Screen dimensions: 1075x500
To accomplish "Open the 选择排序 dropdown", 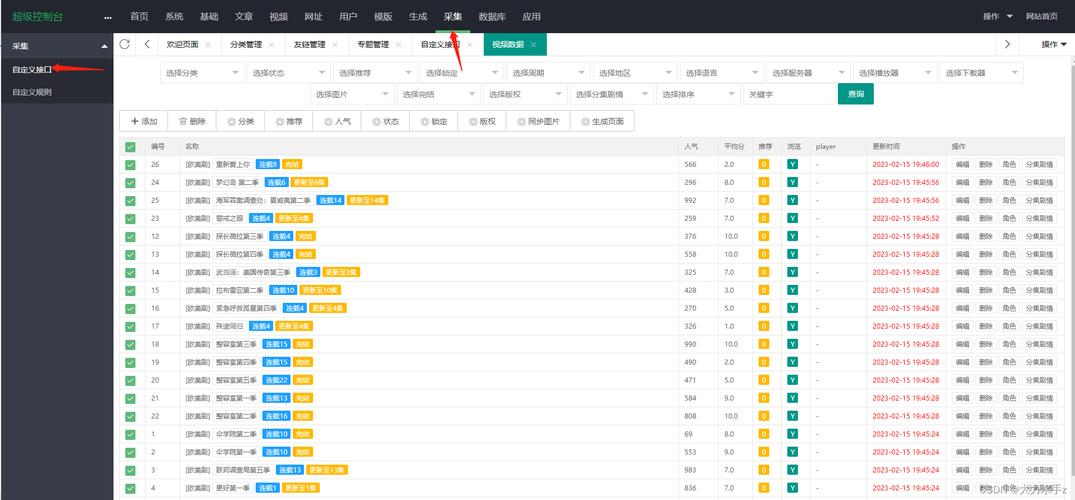I will (698, 94).
